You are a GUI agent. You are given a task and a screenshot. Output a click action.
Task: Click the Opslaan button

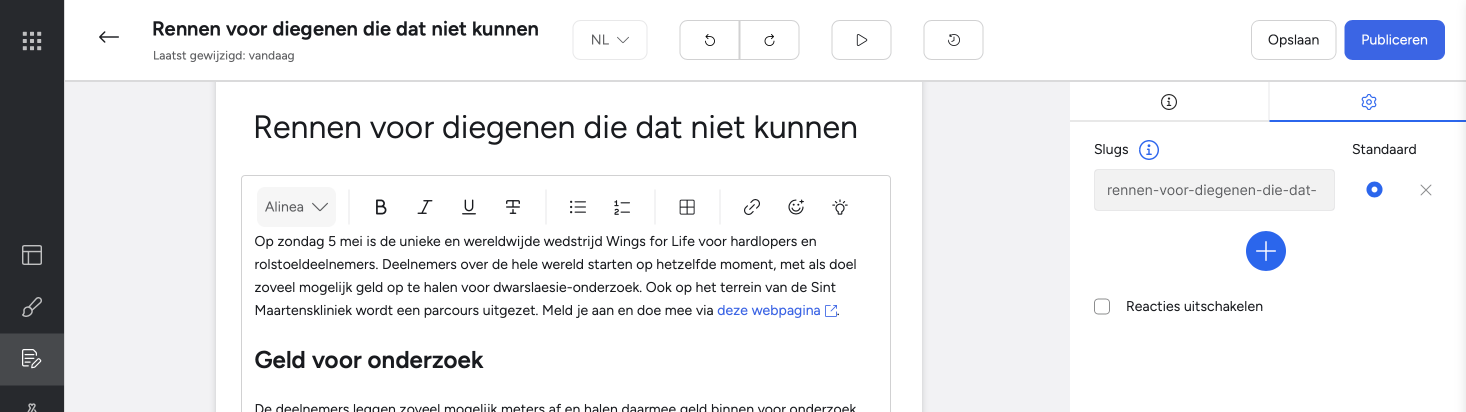click(x=1293, y=40)
